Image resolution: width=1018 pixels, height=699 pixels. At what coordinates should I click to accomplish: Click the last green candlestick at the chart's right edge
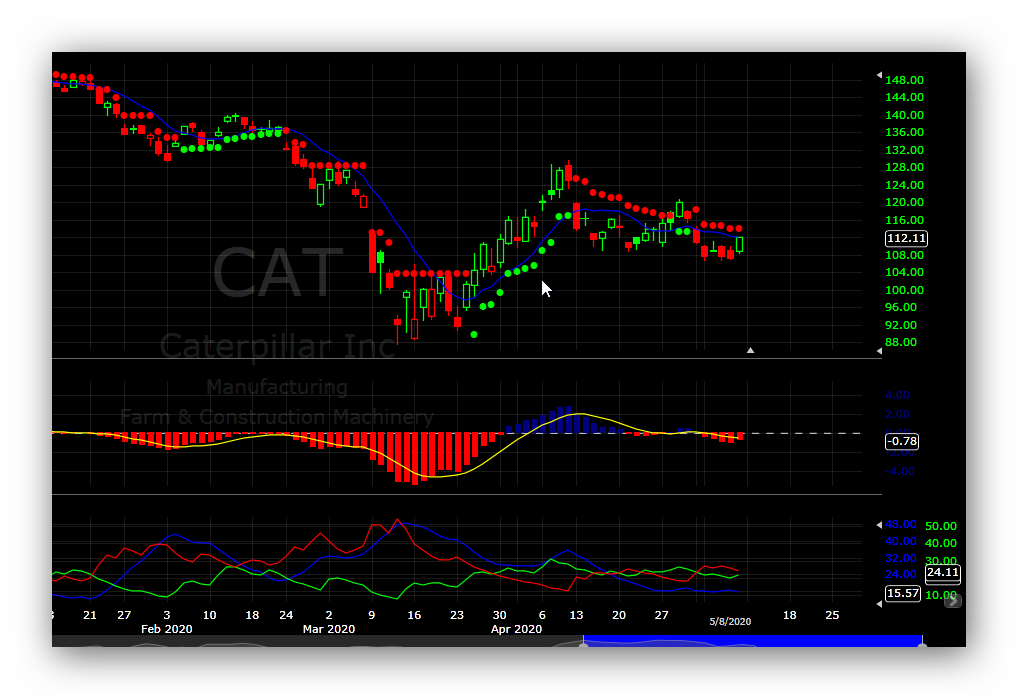point(739,245)
